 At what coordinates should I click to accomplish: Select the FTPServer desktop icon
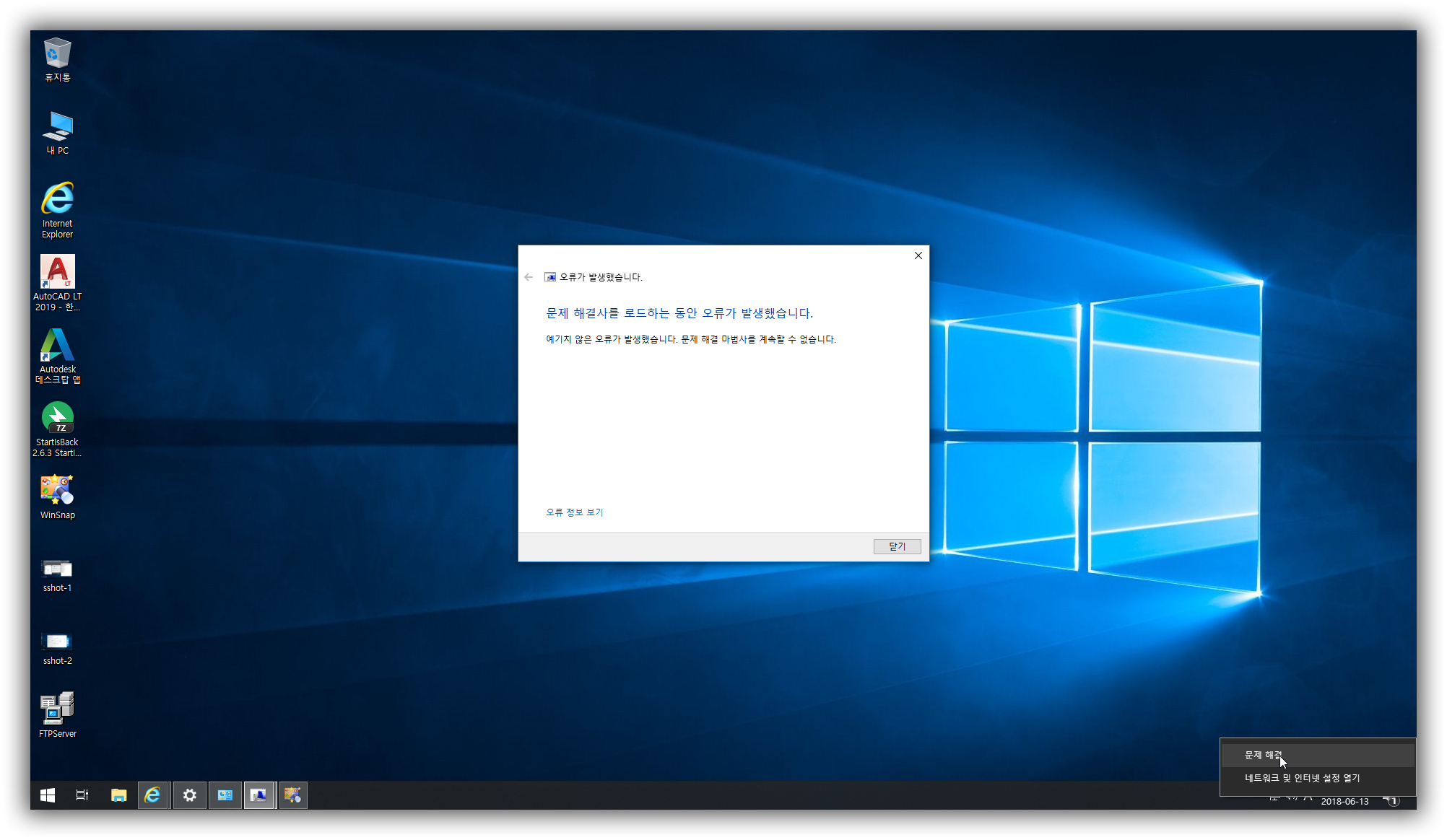(57, 715)
